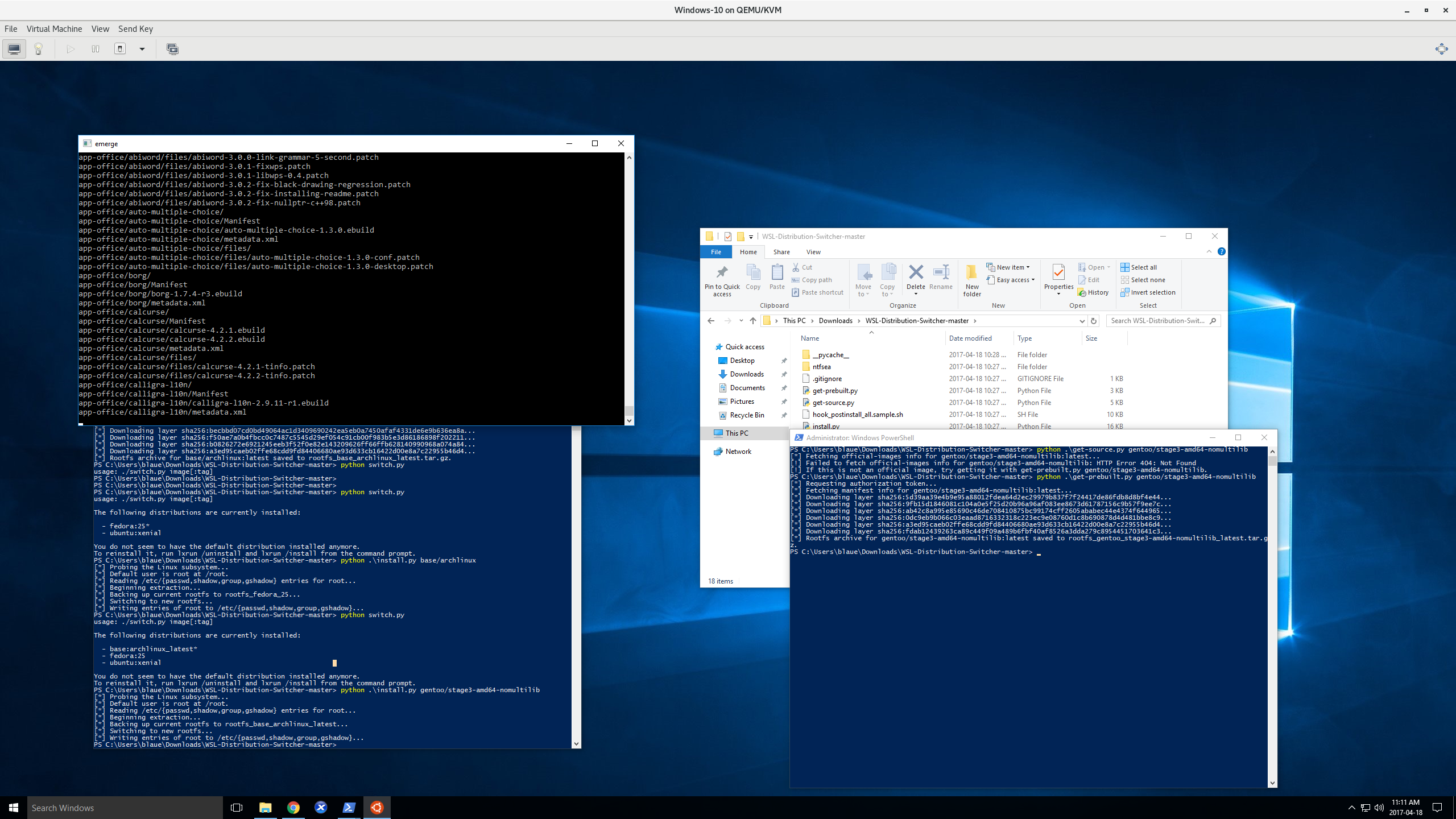The width and height of the screenshot is (1456, 819).
Task: Open Explorer help question mark icon
Action: (x=1221, y=251)
